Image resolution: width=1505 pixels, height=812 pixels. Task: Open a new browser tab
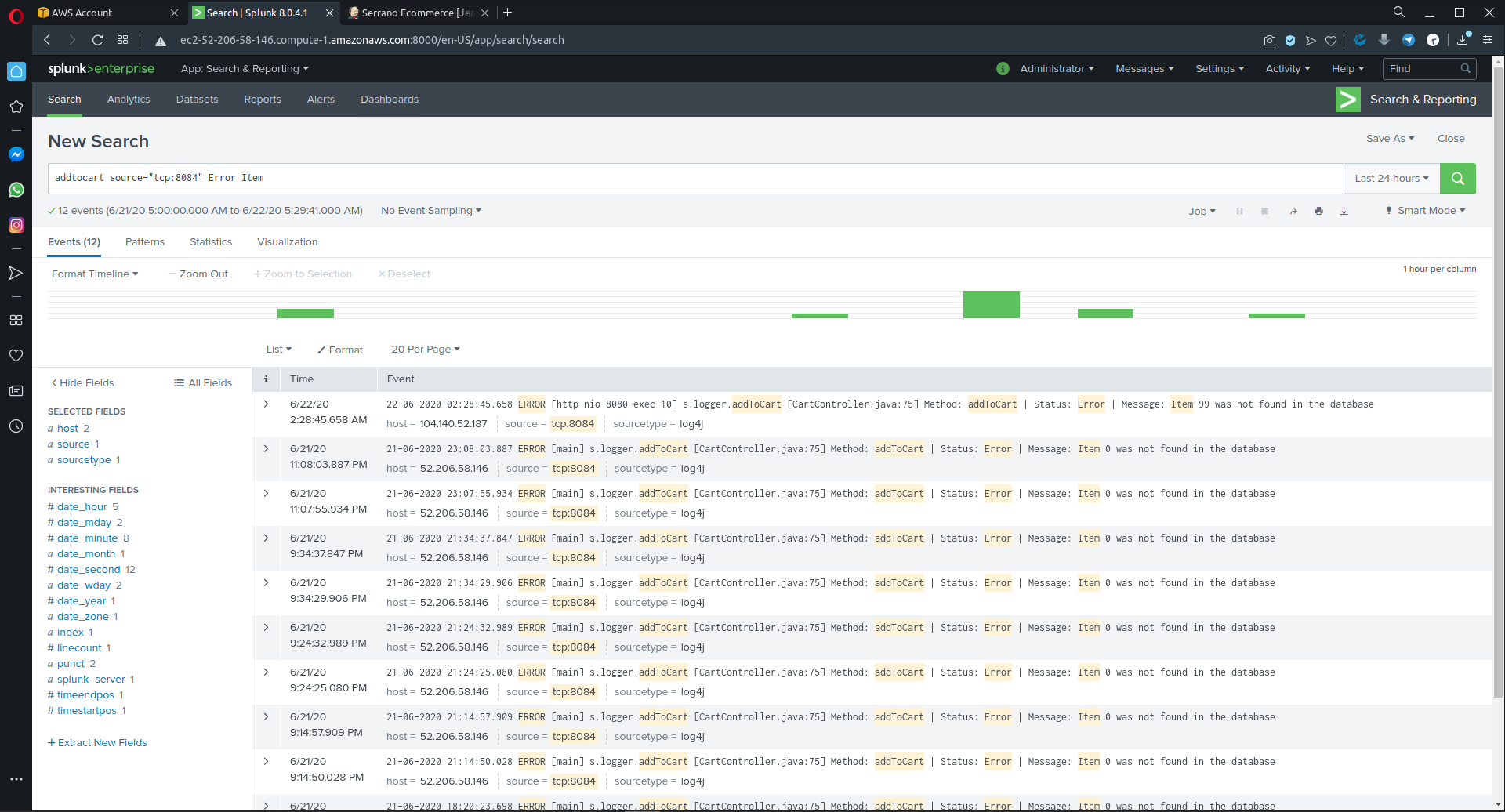[x=508, y=13]
